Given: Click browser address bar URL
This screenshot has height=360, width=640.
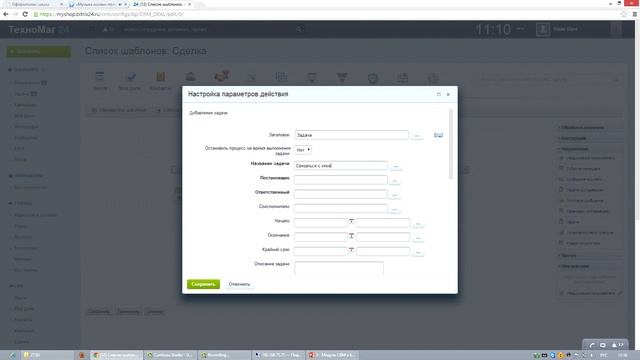Looking at the screenshot, I should pos(111,14).
